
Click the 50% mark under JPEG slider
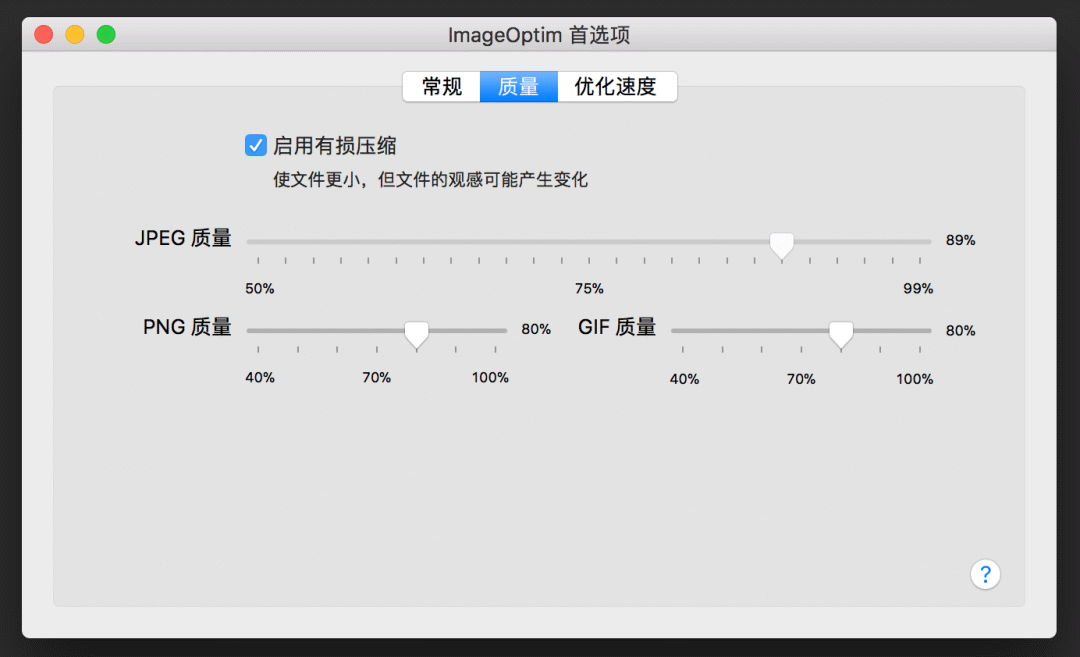click(260, 288)
